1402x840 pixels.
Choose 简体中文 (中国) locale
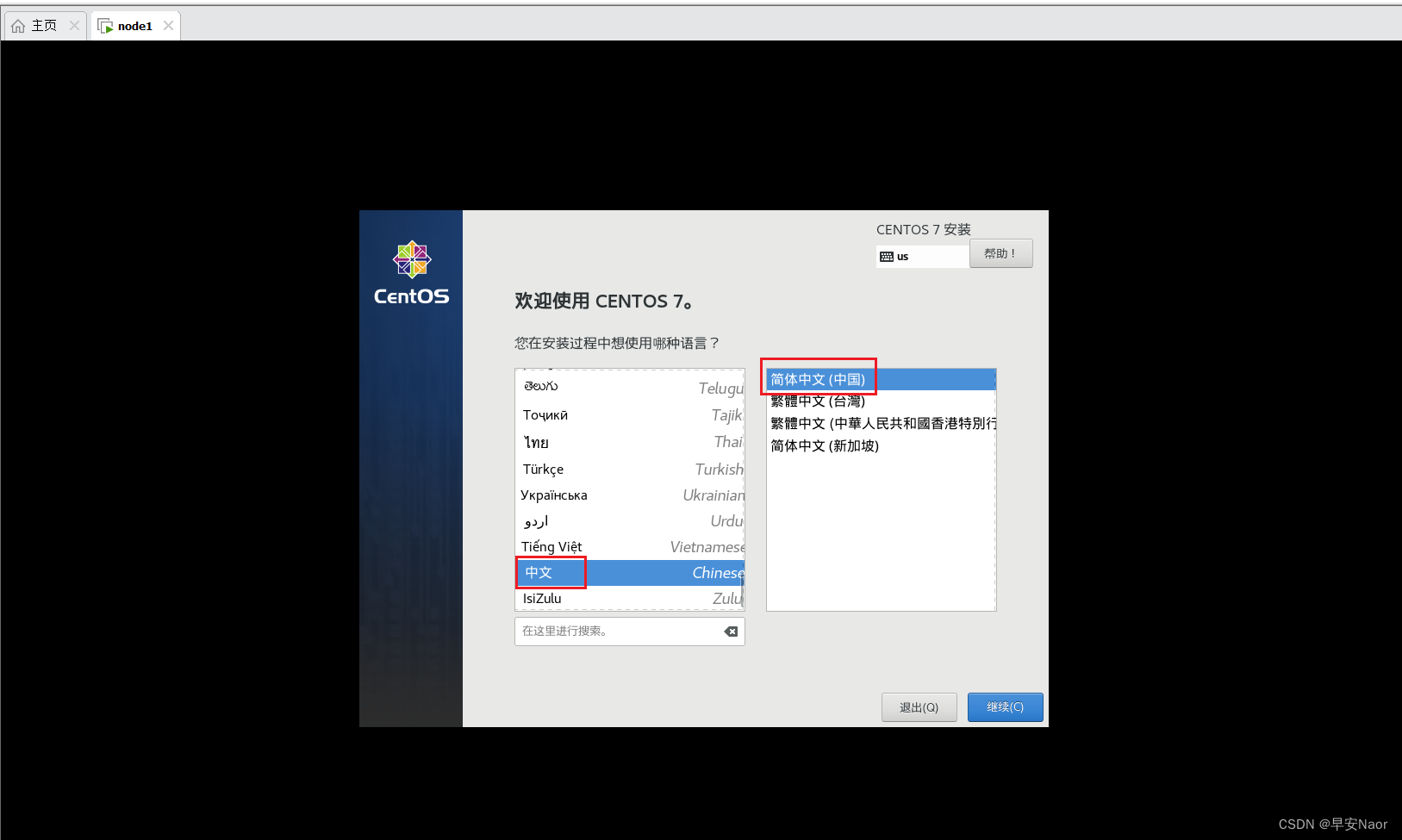point(881,380)
